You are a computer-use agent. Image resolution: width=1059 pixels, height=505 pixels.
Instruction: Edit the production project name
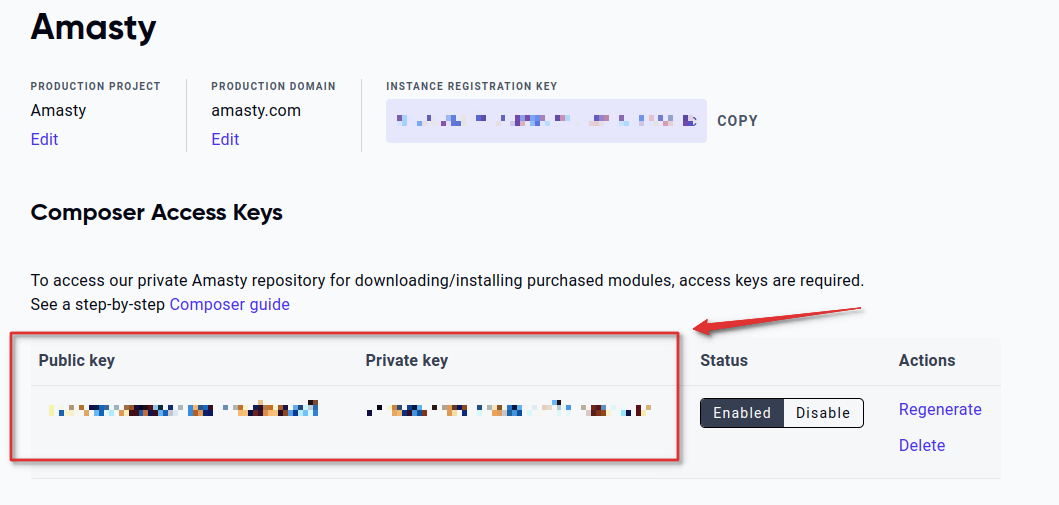point(45,139)
